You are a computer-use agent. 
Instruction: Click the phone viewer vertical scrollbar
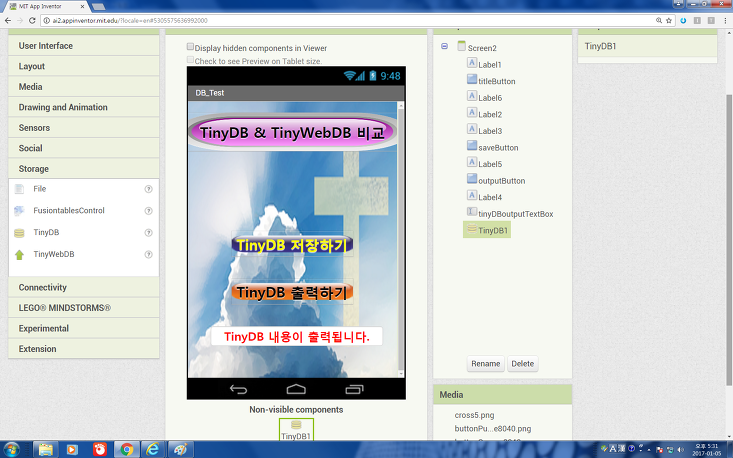pos(401,239)
